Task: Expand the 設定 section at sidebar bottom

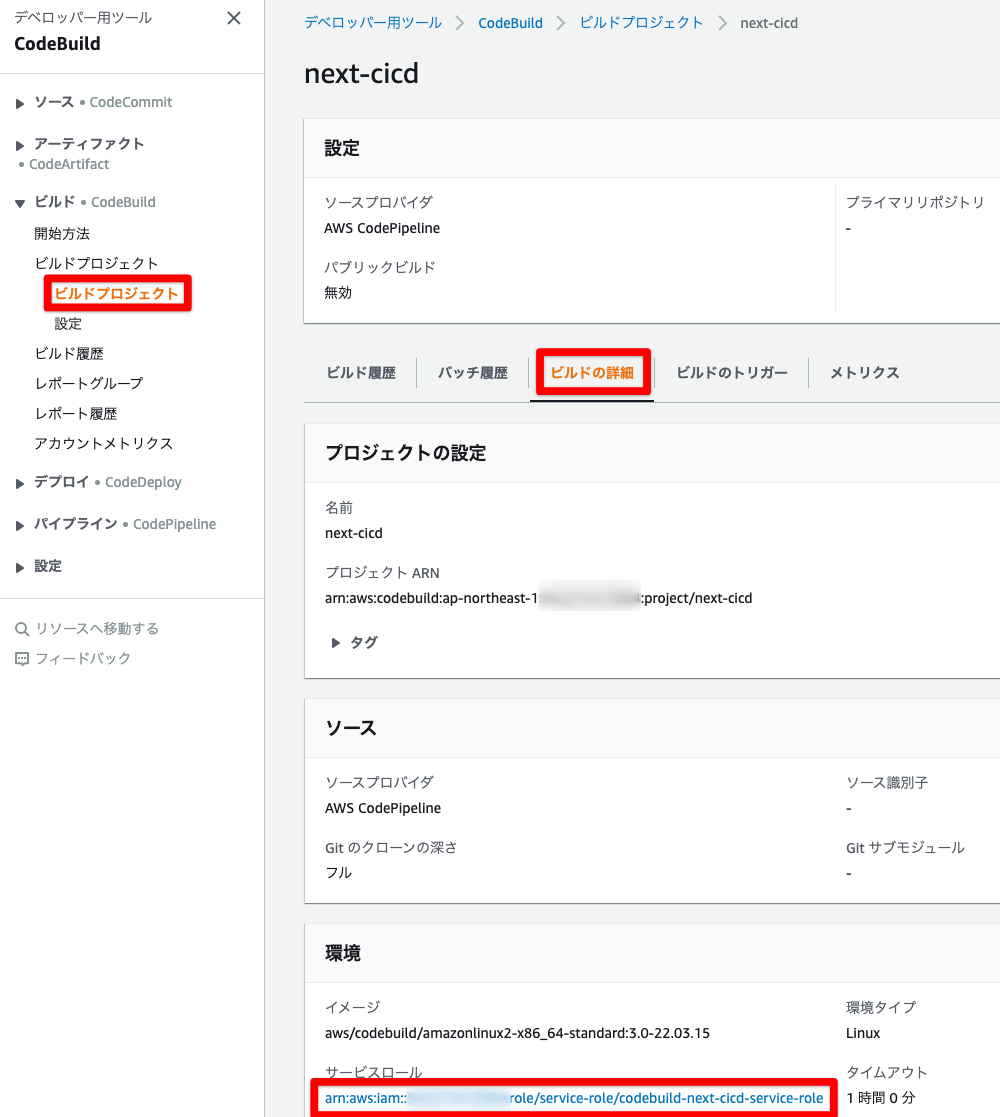Action: 20,567
